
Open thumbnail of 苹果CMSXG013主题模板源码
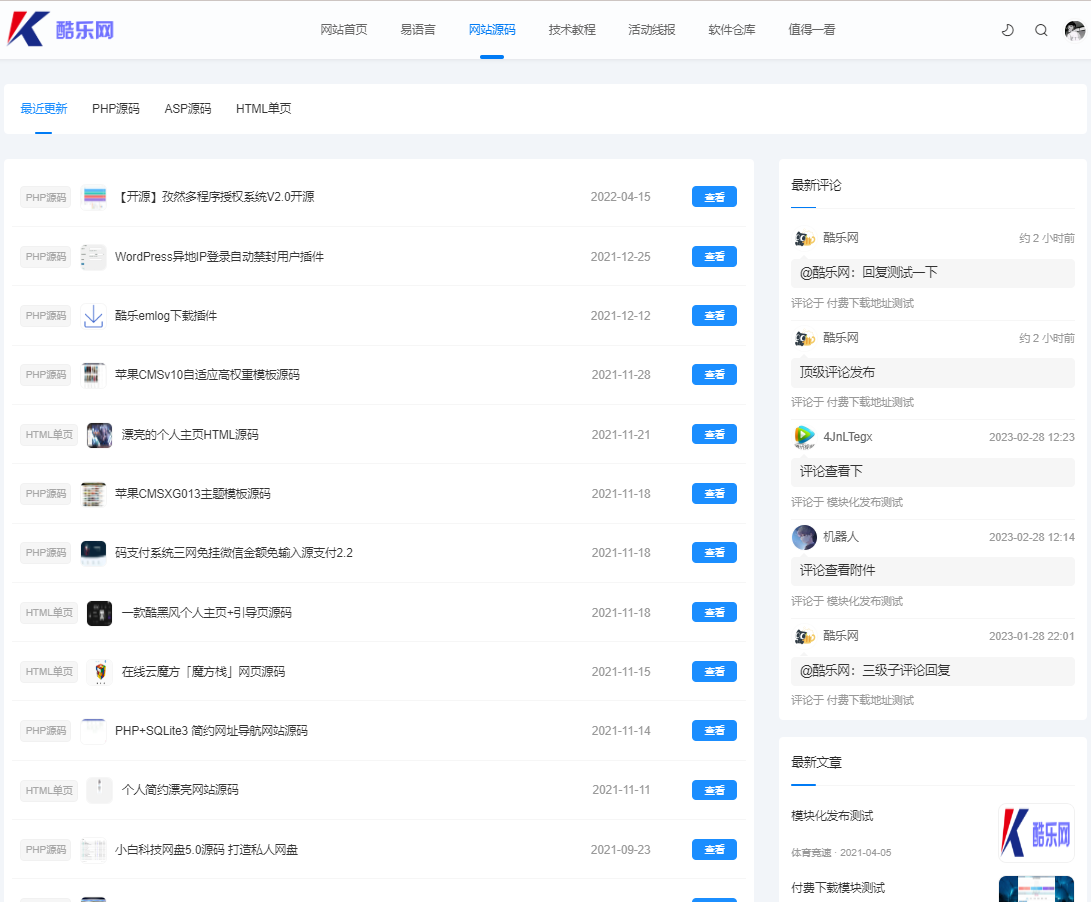coord(93,493)
